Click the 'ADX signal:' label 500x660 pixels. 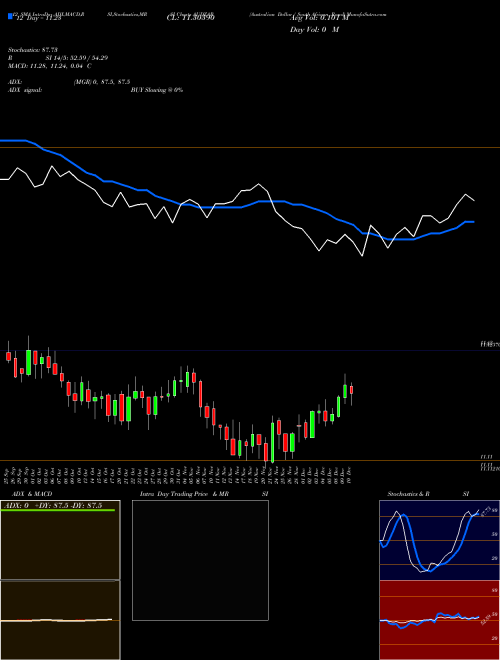(x=25, y=90)
